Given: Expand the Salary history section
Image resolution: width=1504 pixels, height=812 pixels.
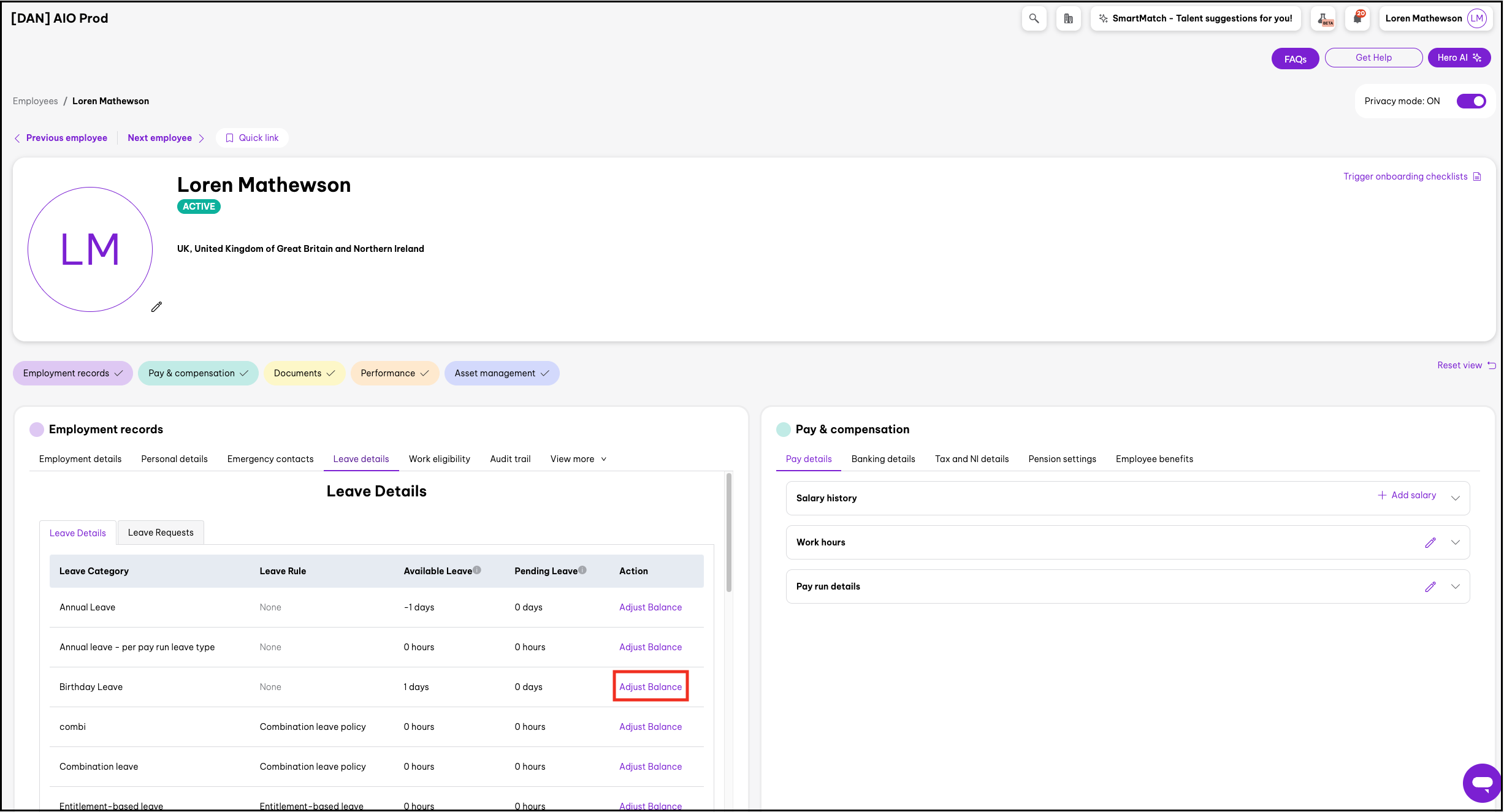Looking at the screenshot, I should pos(1455,498).
